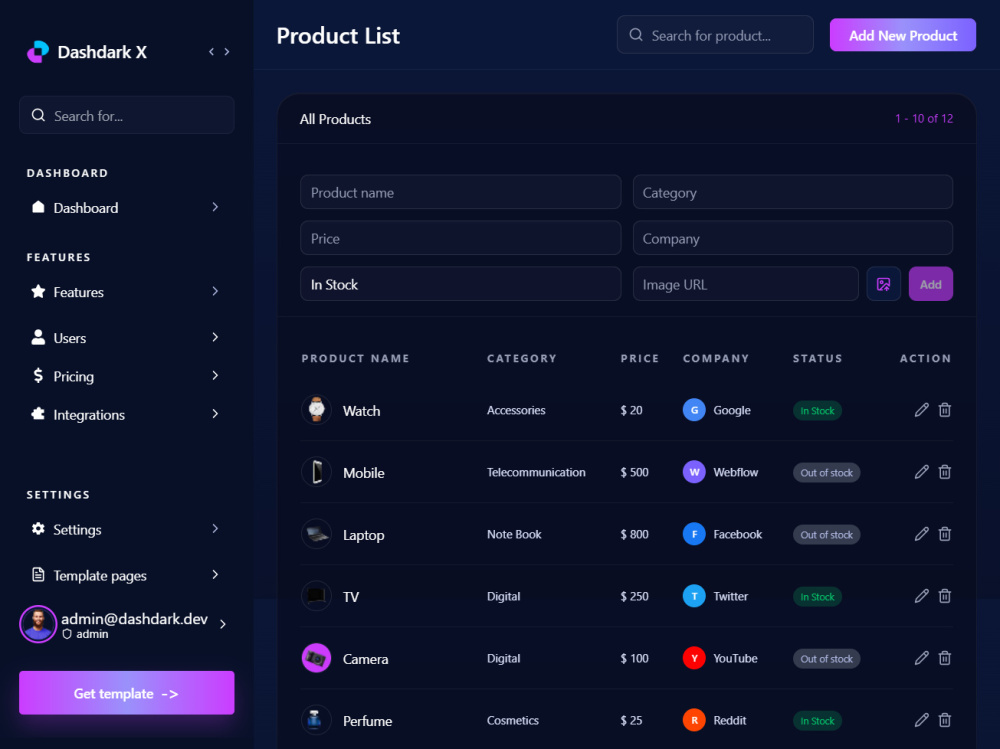This screenshot has height=749, width=1000.
Task: Focus the sidebar Search for field
Action: 126,115
